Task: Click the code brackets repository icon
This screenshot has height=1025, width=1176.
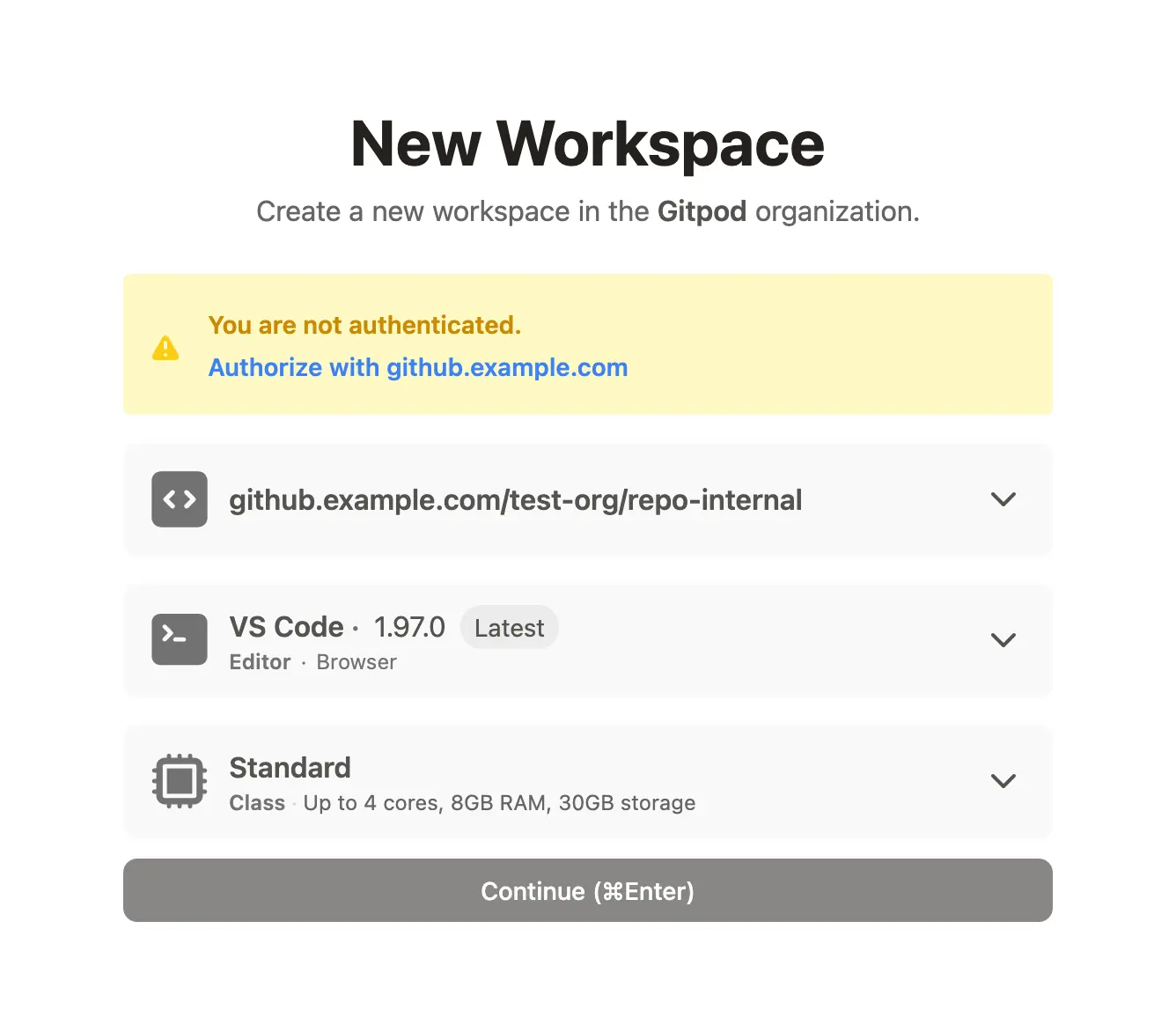Action: [180, 499]
